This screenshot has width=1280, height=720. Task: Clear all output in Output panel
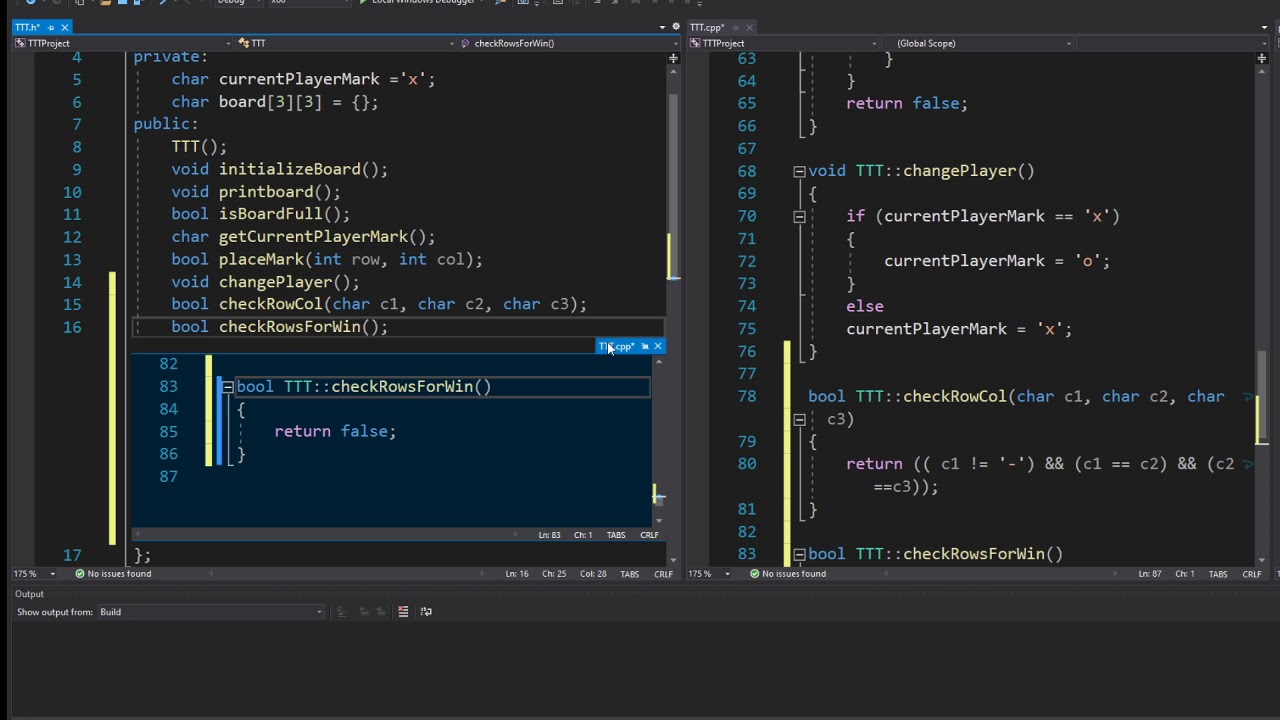click(x=403, y=612)
